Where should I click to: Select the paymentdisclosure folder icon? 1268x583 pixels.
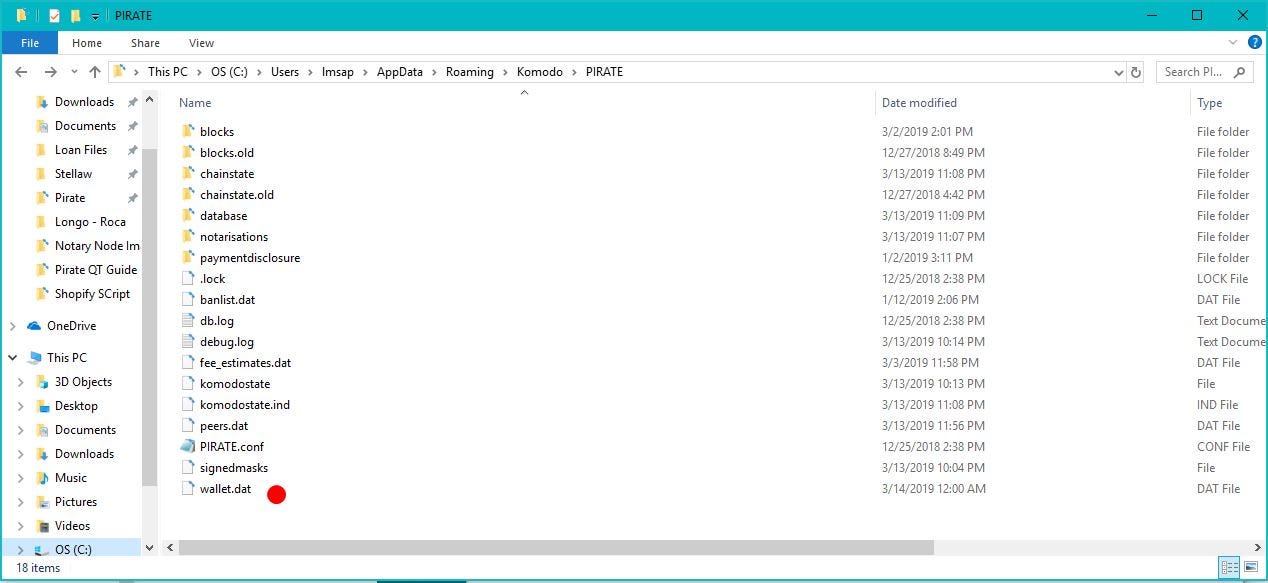click(190, 257)
